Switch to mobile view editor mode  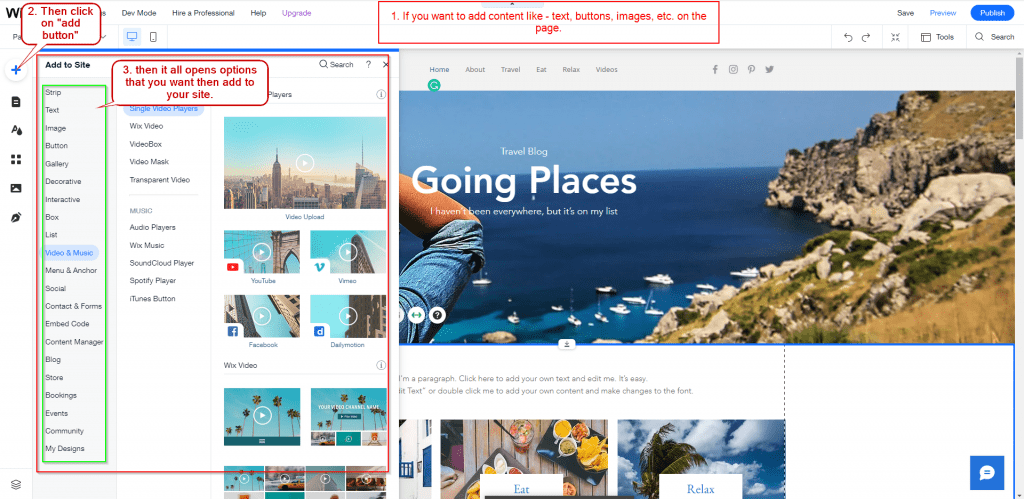click(153, 37)
